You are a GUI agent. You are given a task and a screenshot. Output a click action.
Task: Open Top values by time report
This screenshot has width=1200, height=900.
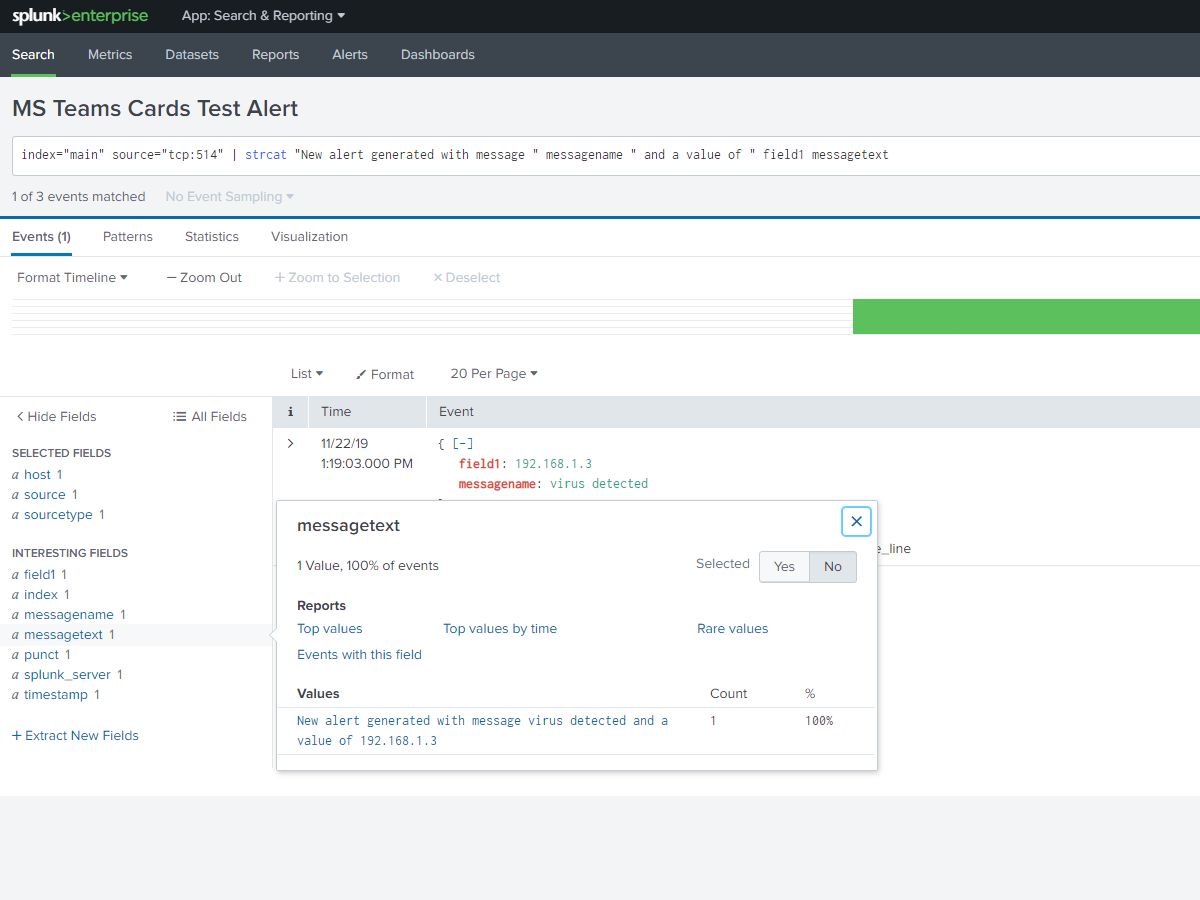(x=500, y=629)
